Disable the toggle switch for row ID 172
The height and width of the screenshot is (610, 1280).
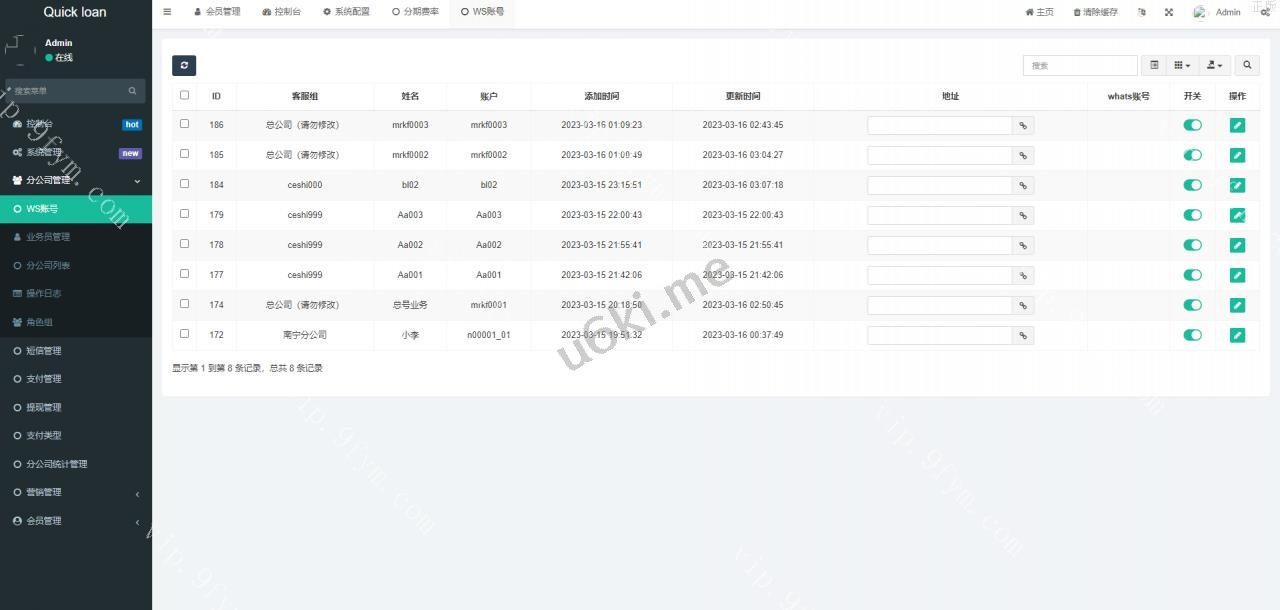coord(1192,335)
